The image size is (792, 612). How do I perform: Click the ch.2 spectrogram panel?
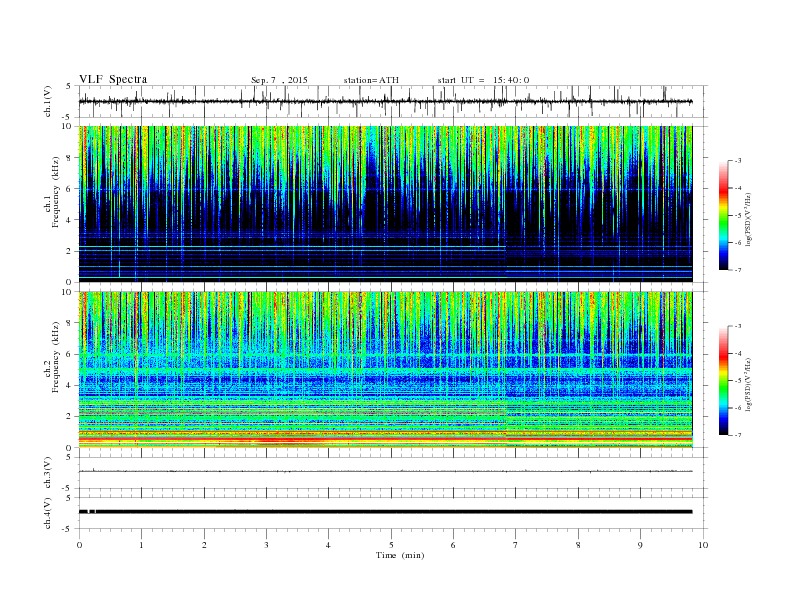385,370
